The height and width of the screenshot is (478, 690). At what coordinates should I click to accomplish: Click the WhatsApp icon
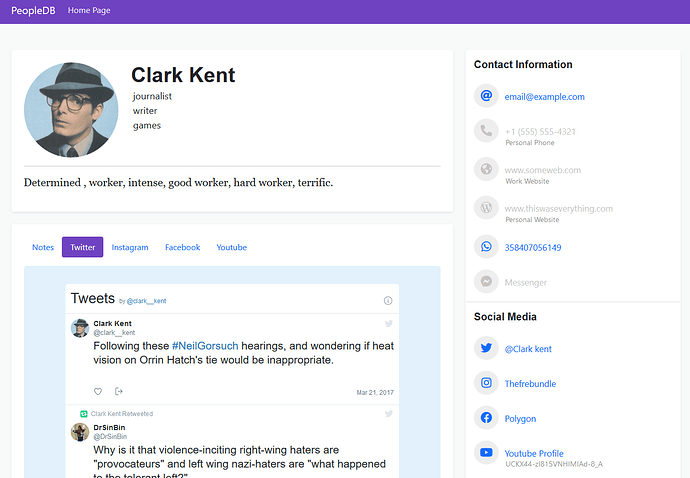click(x=486, y=246)
